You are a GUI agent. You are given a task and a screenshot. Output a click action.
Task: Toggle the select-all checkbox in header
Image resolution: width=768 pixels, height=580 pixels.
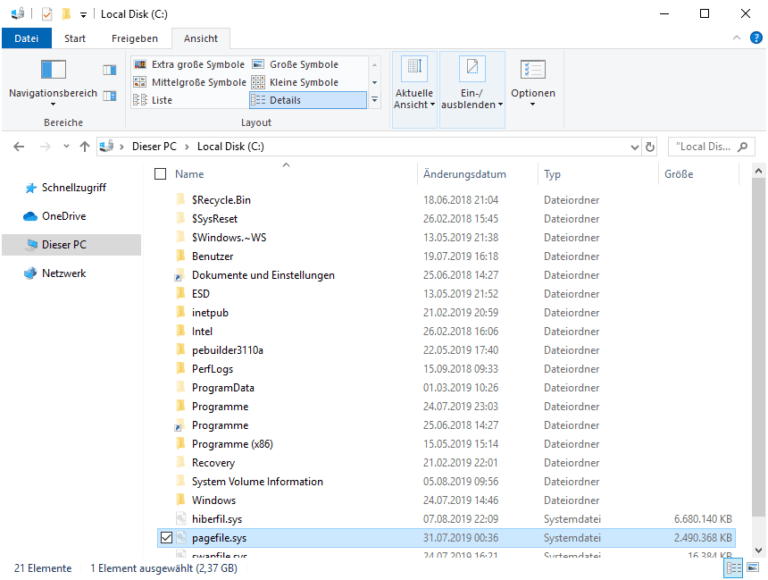click(x=160, y=174)
